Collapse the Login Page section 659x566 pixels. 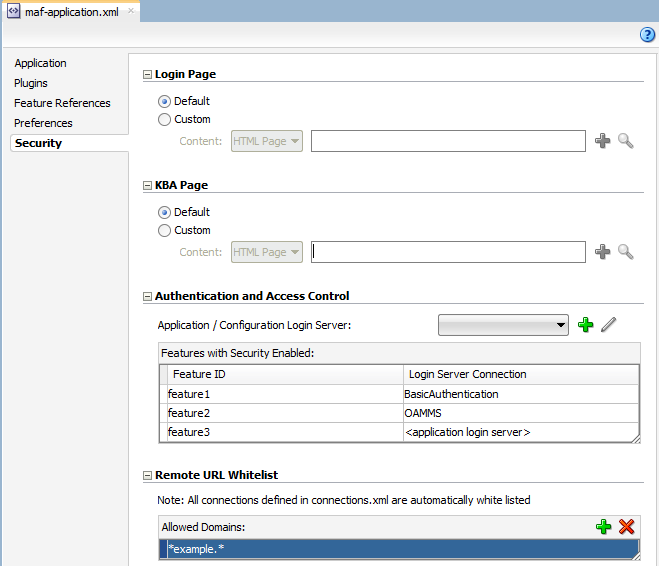point(147,75)
